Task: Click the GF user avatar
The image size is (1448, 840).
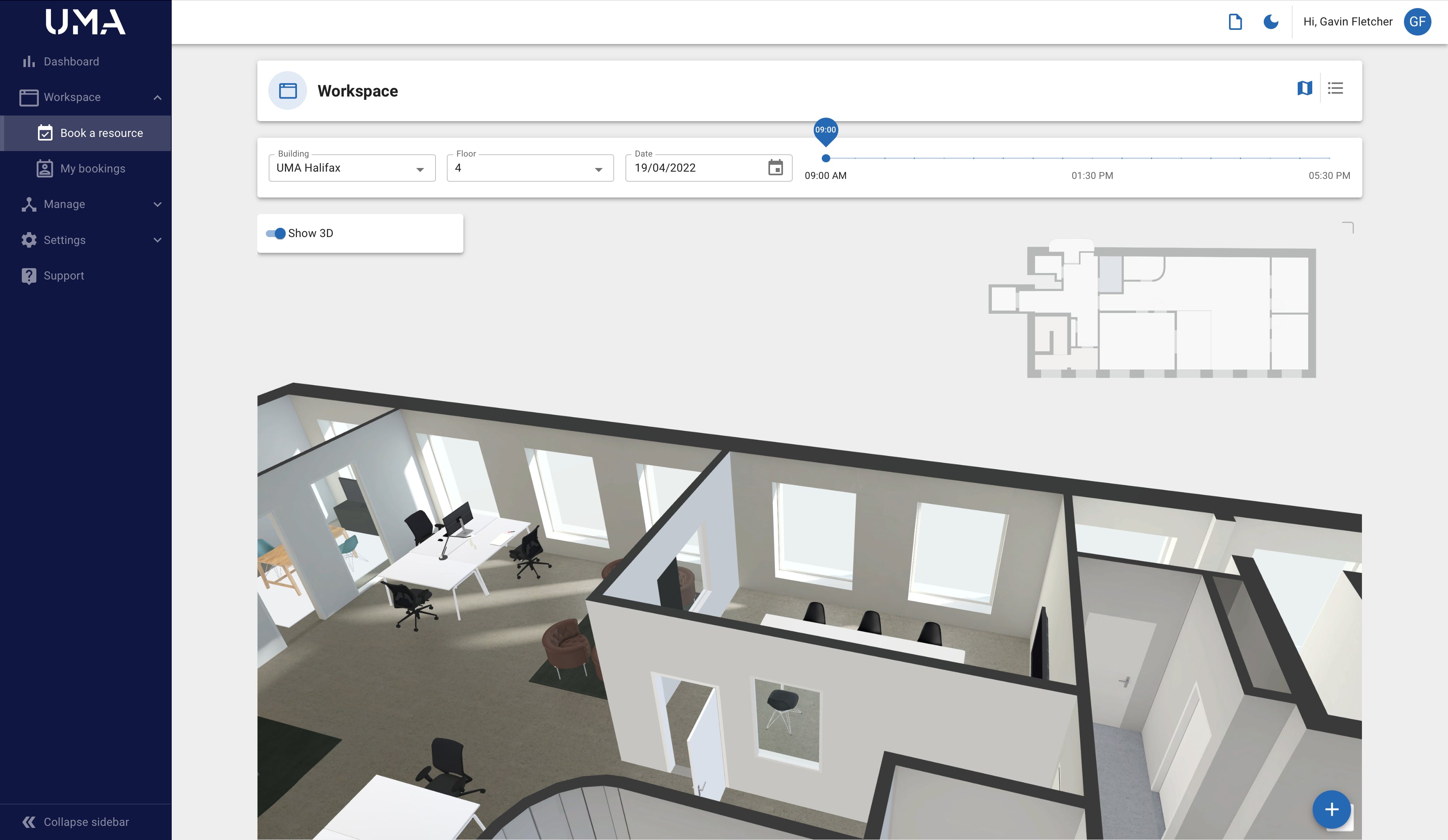Action: [x=1417, y=22]
